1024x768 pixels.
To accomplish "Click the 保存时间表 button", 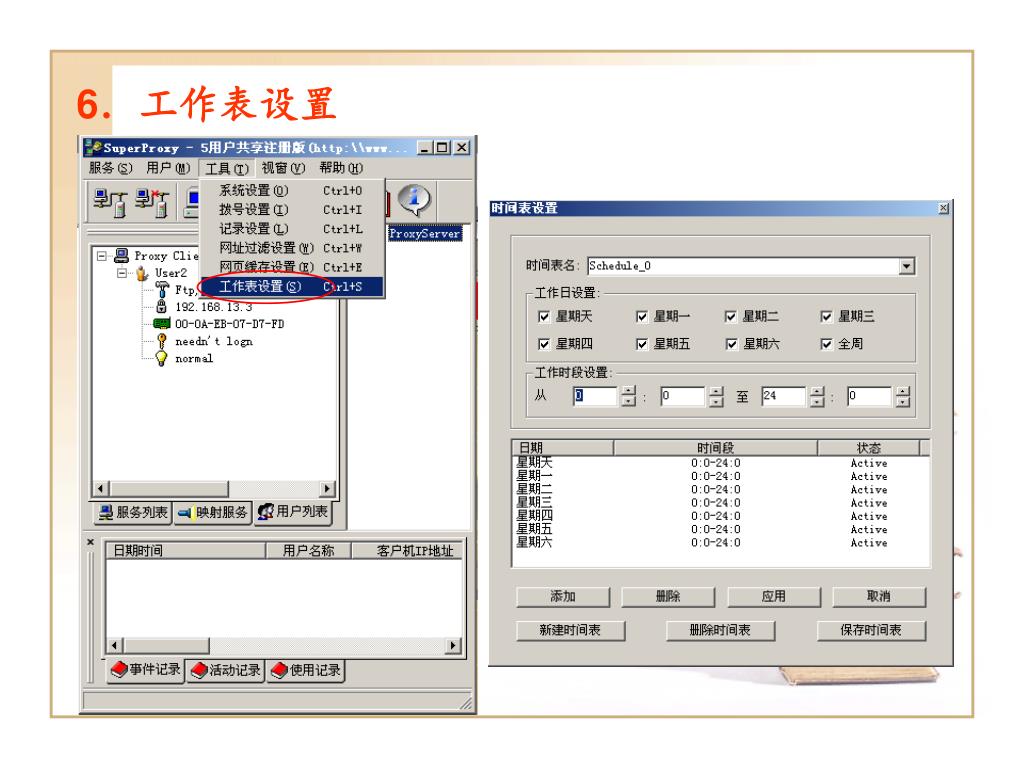I will pos(871,630).
